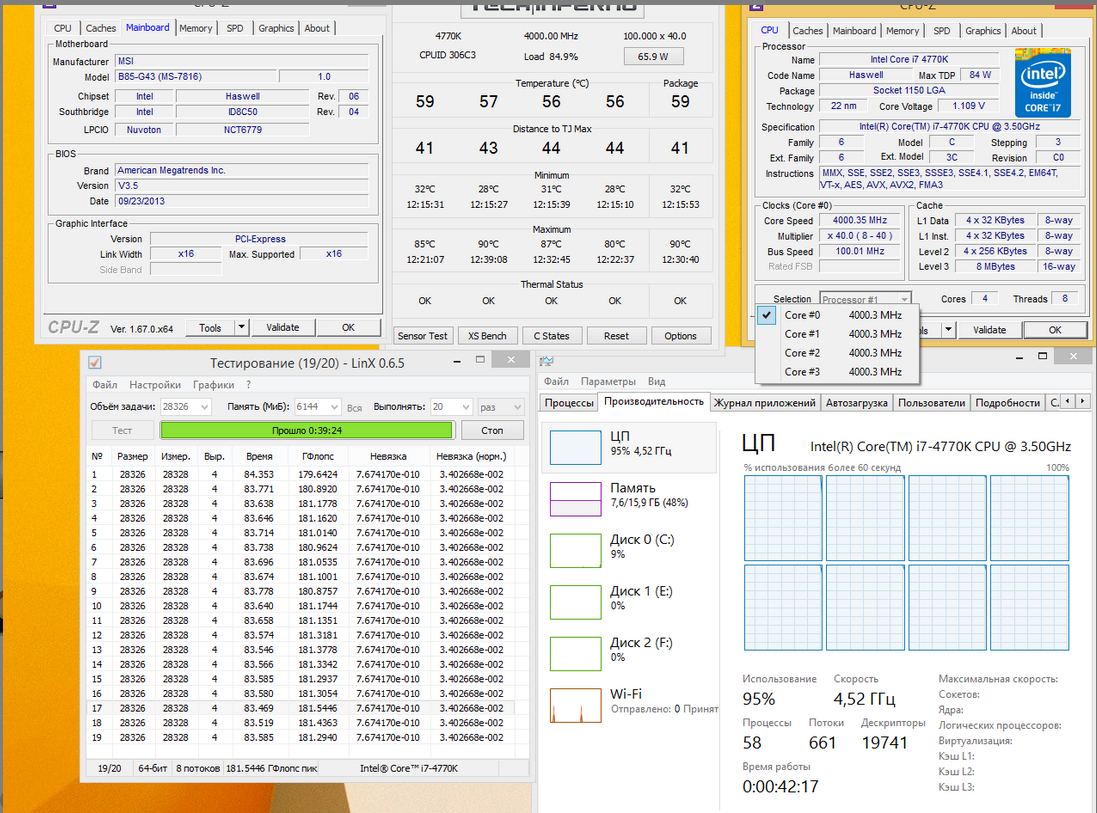Open Параметры menu in Task Manager
The height and width of the screenshot is (813, 1097).
coord(608,381)
